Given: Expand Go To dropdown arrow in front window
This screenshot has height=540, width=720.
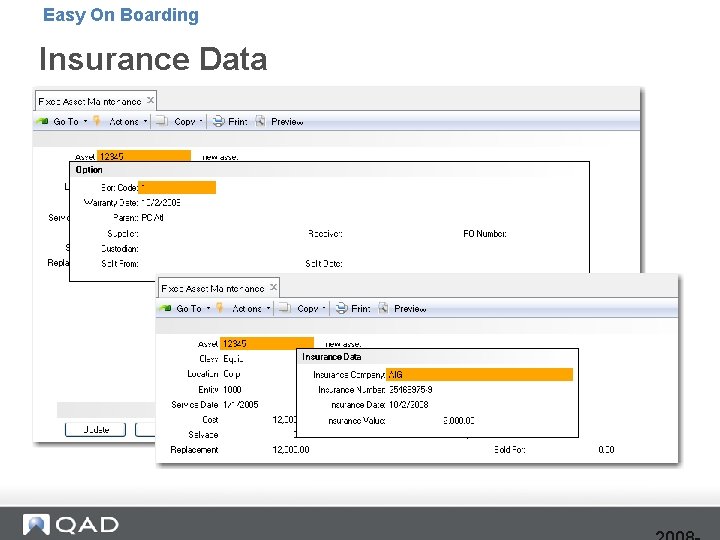Looking at the screenshot, I should click(x=208, y=308).
